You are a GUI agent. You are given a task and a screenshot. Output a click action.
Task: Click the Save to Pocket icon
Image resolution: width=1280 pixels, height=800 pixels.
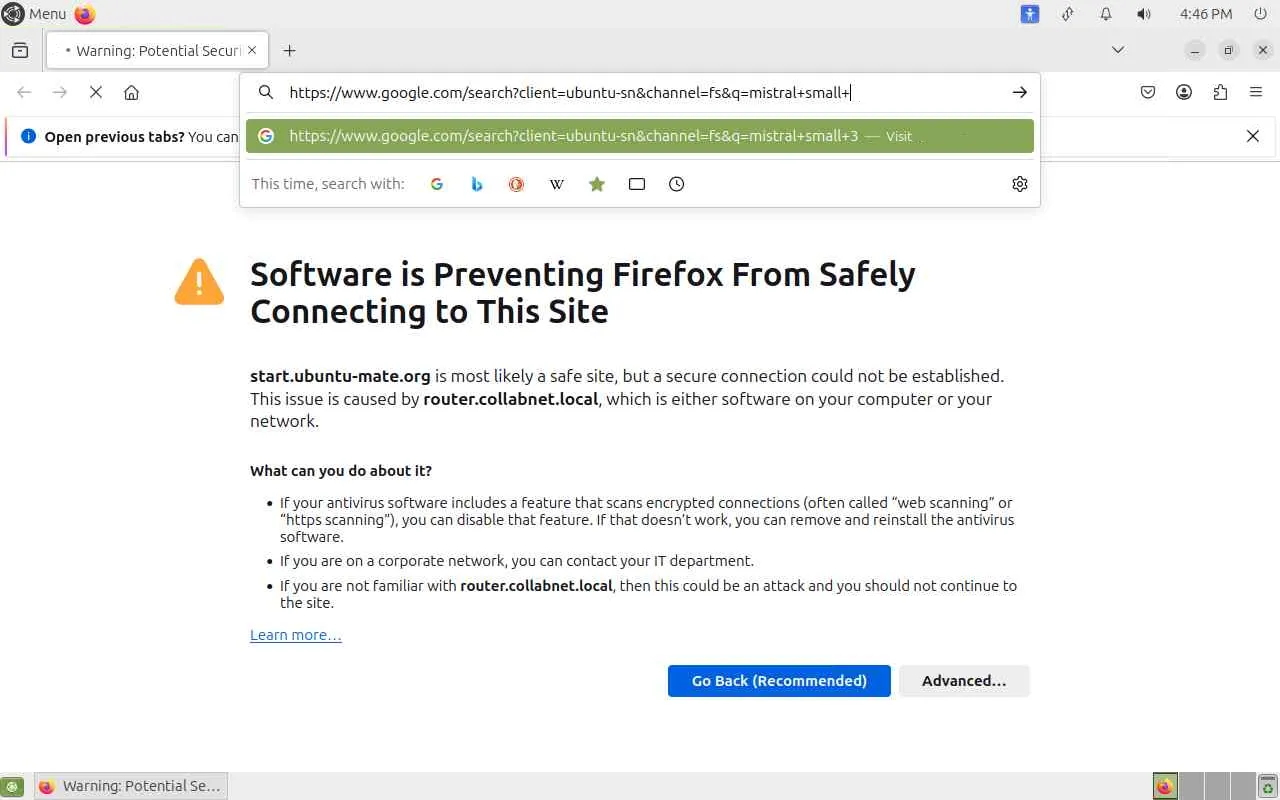(1148, 92)
